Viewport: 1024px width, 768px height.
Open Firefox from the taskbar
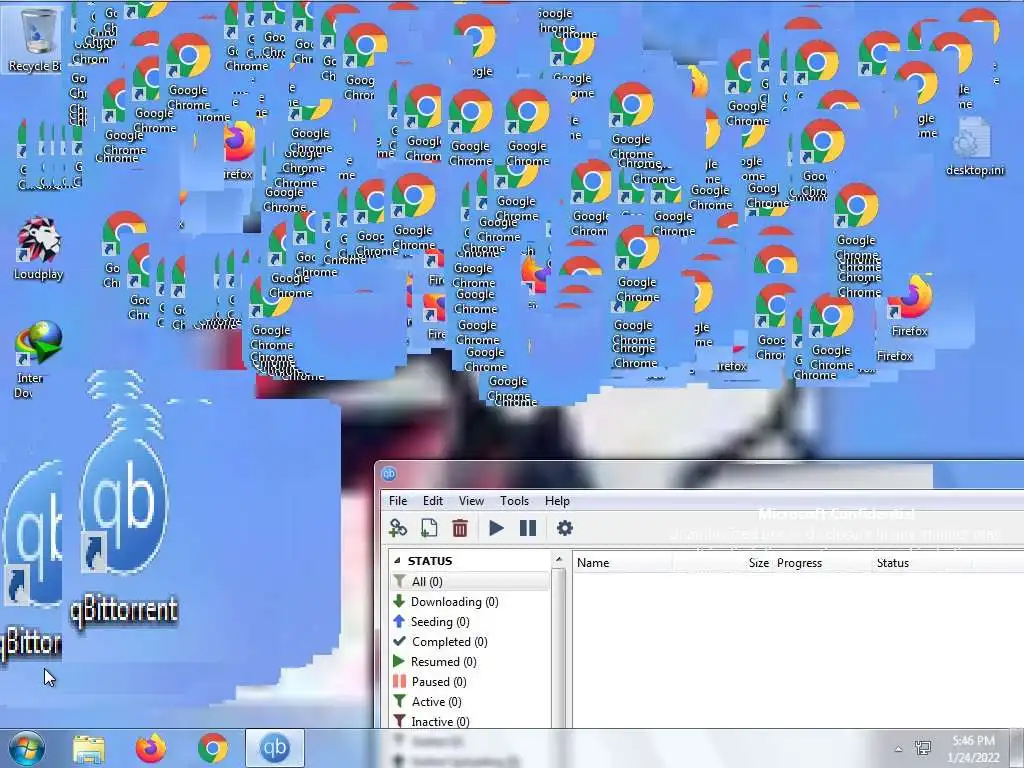[x=150, y=748]
